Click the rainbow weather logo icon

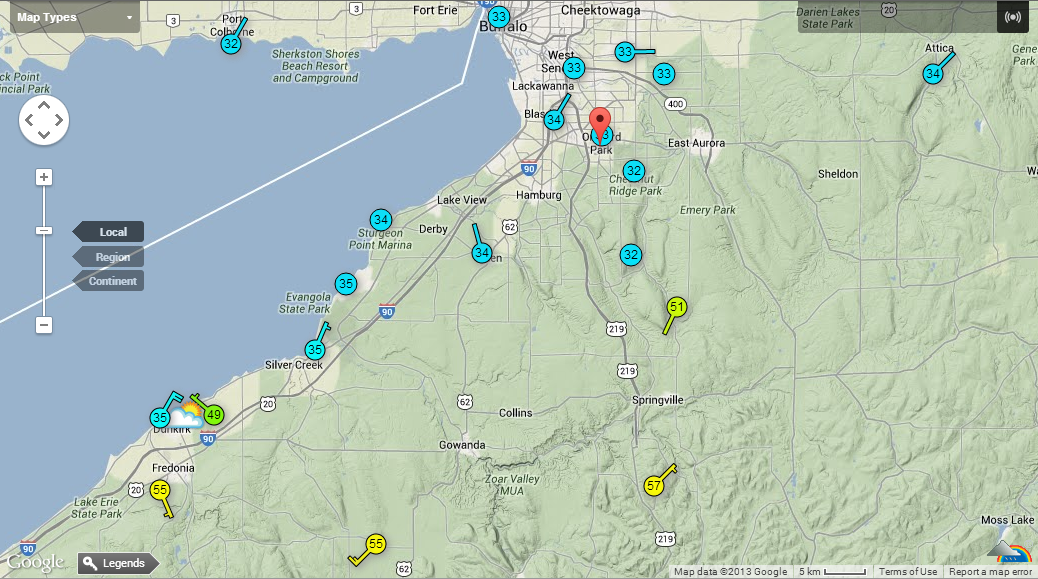[x=1010, y=553]
